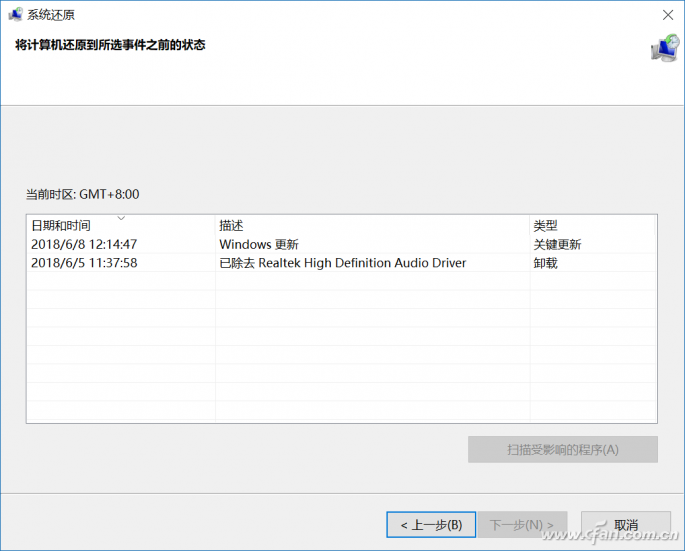Click the 关键更新 type cell
The image size is (685, 551).
tap(557, 244)
